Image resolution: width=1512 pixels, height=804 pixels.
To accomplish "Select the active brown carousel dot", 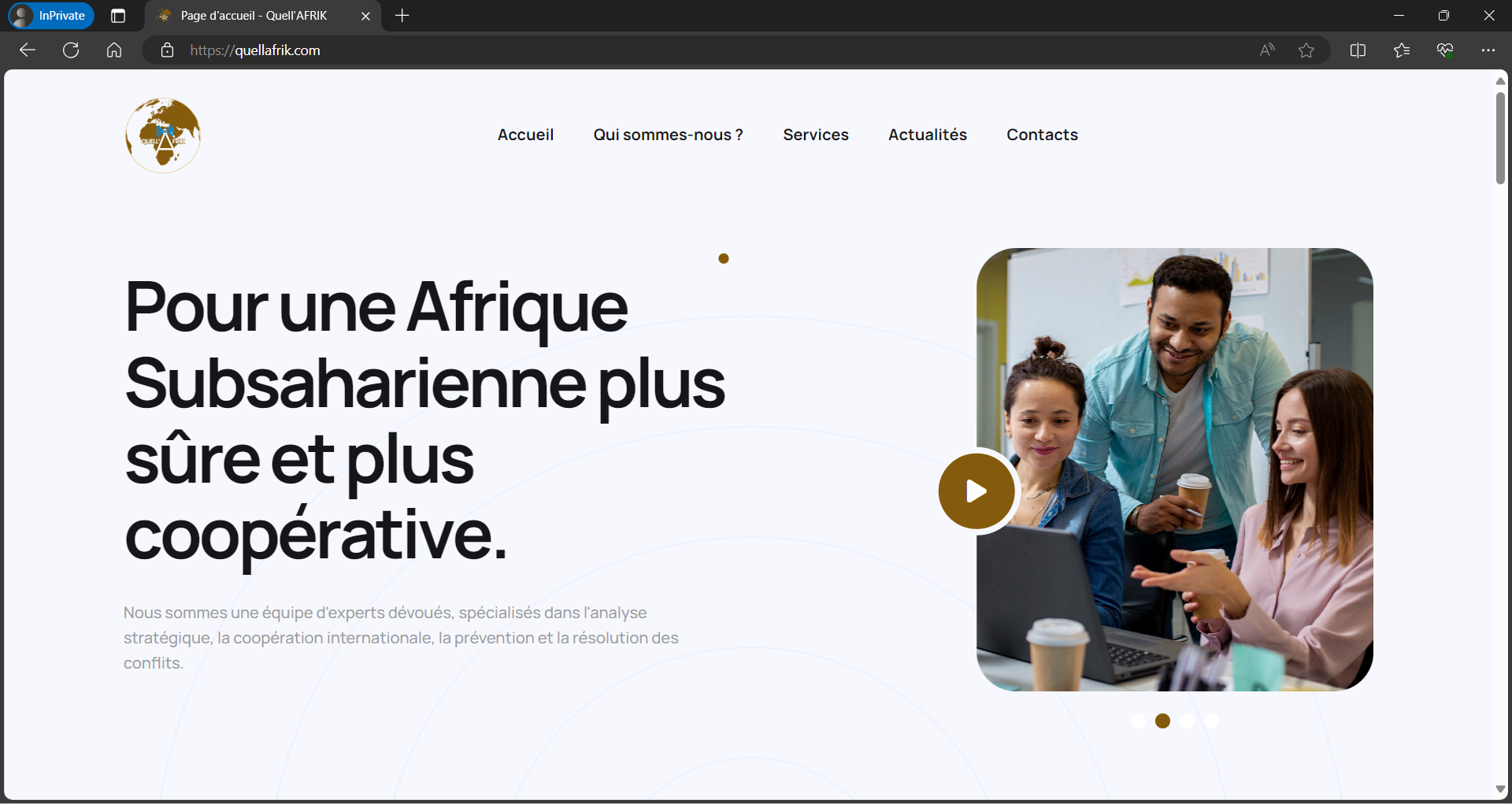I will click(x=1162, y=721).
